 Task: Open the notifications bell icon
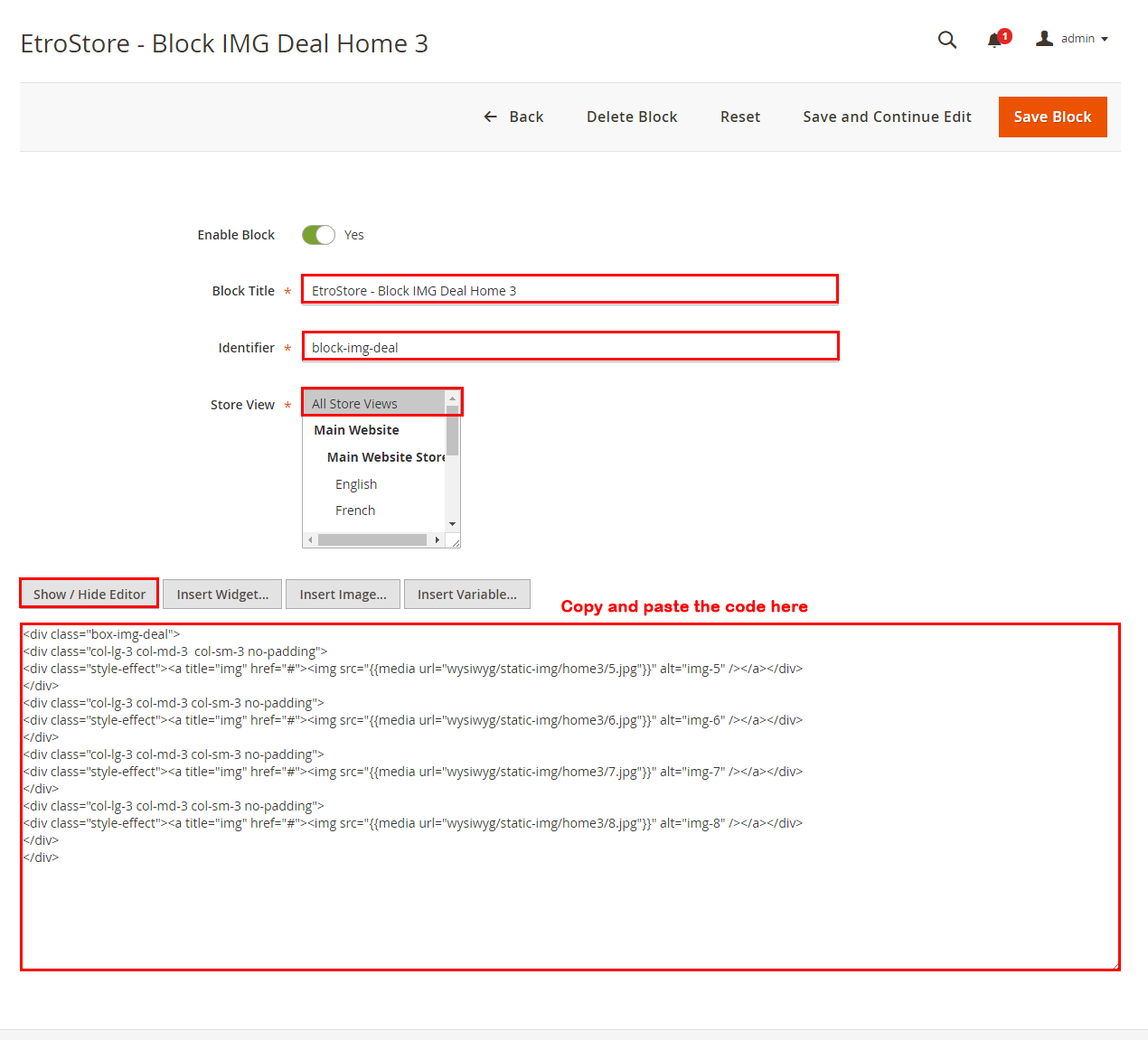pos(995,40)
